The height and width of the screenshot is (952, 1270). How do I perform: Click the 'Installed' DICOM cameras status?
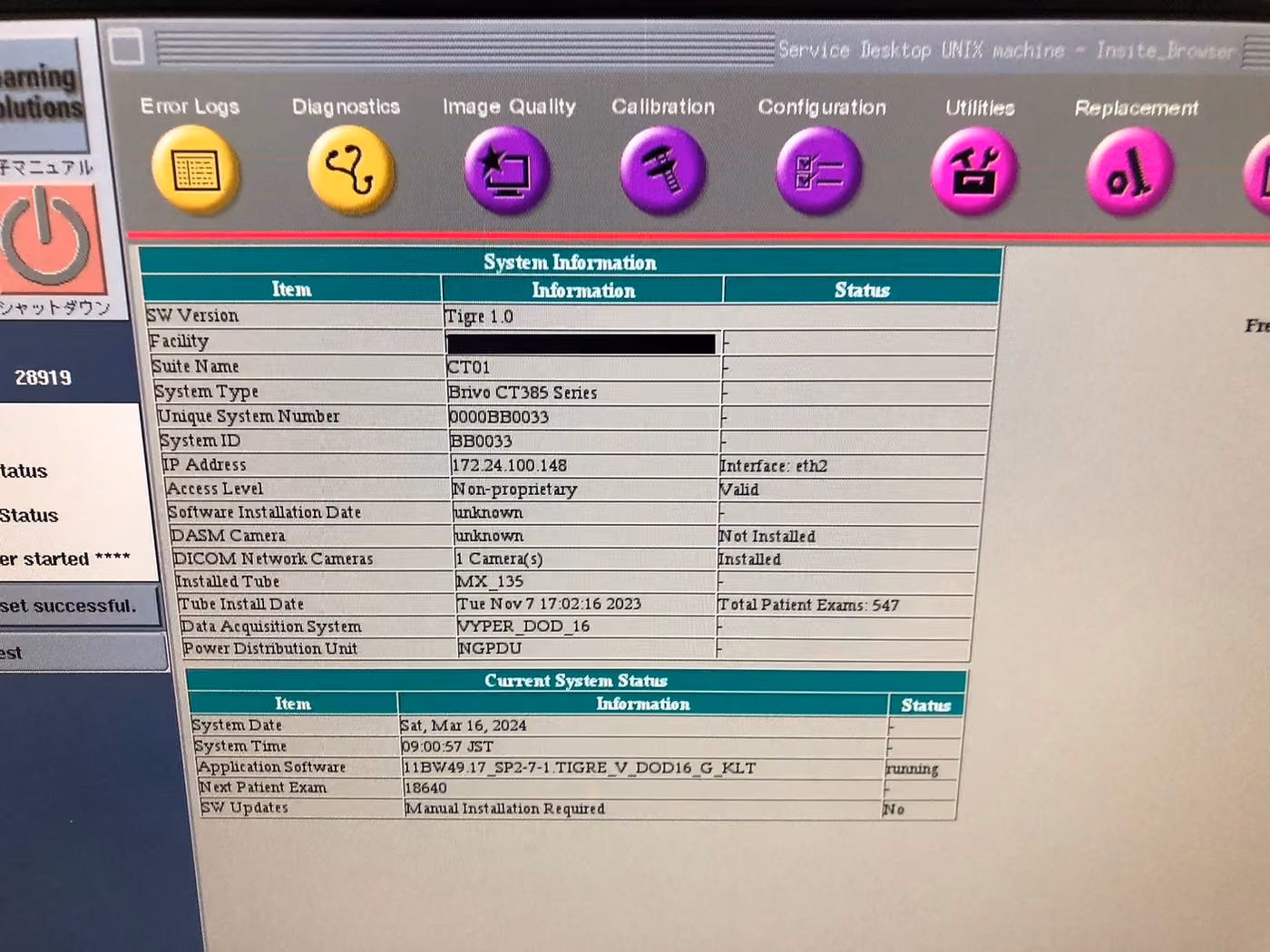(x=749, y=559)
